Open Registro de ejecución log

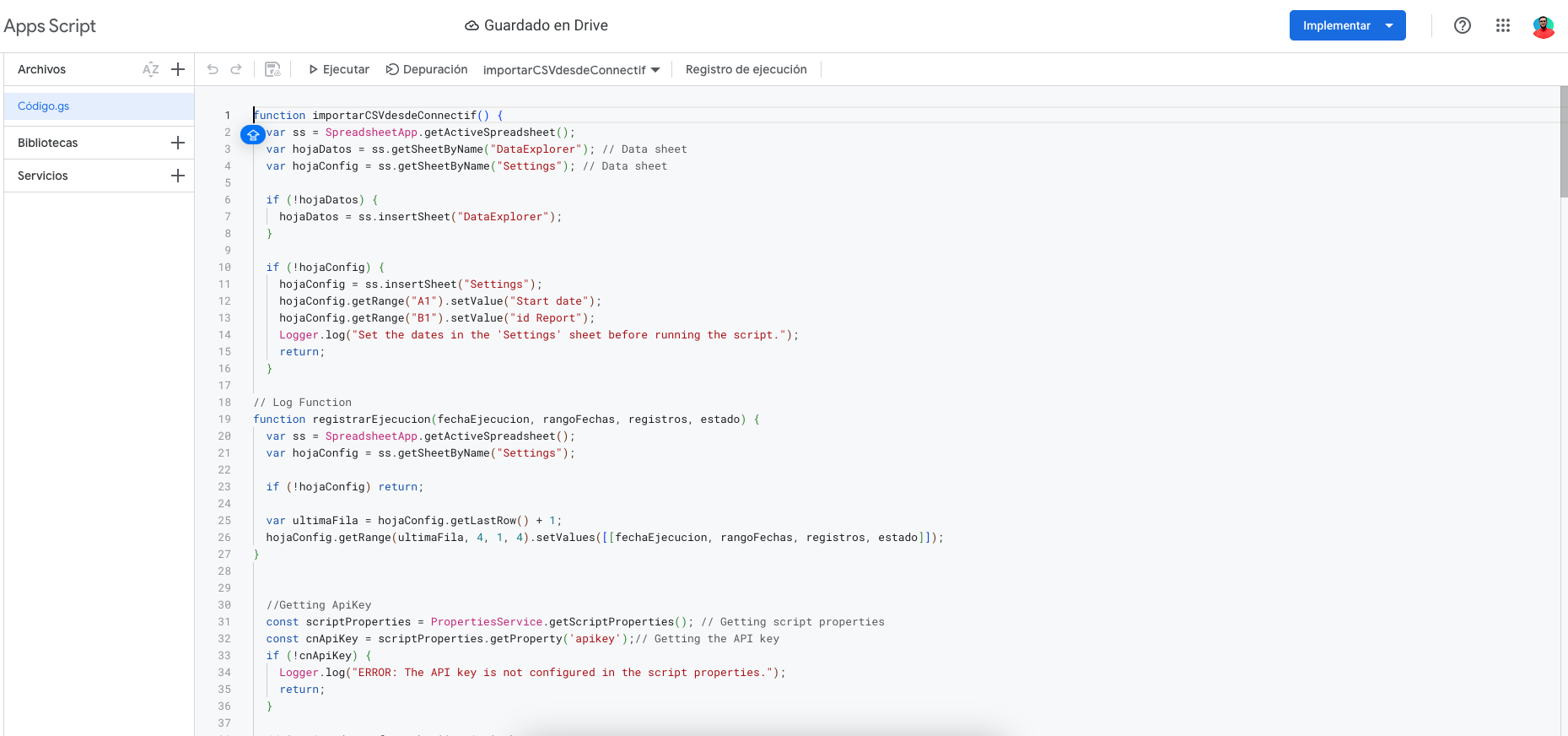746,69
